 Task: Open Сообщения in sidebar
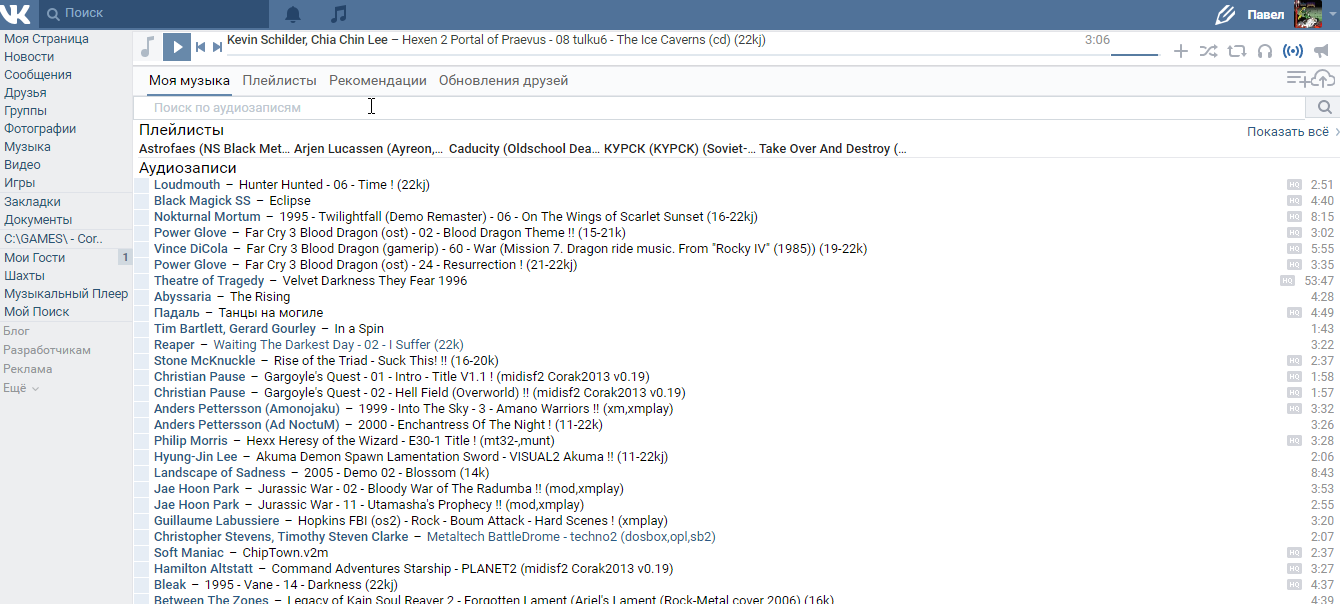[38, 75]
